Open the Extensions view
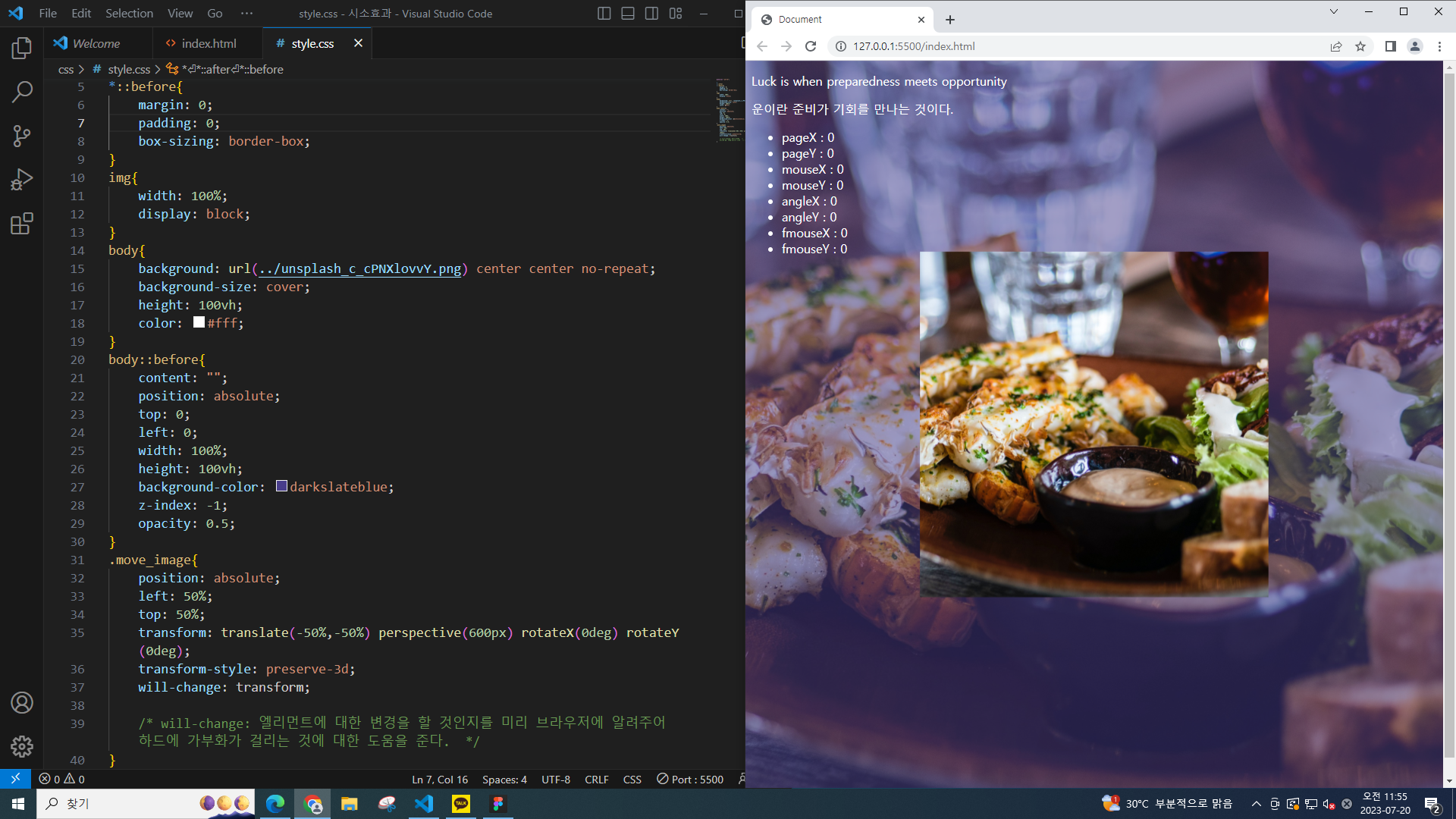Viewport: 1456px width, 819px height. coord(21,224)
